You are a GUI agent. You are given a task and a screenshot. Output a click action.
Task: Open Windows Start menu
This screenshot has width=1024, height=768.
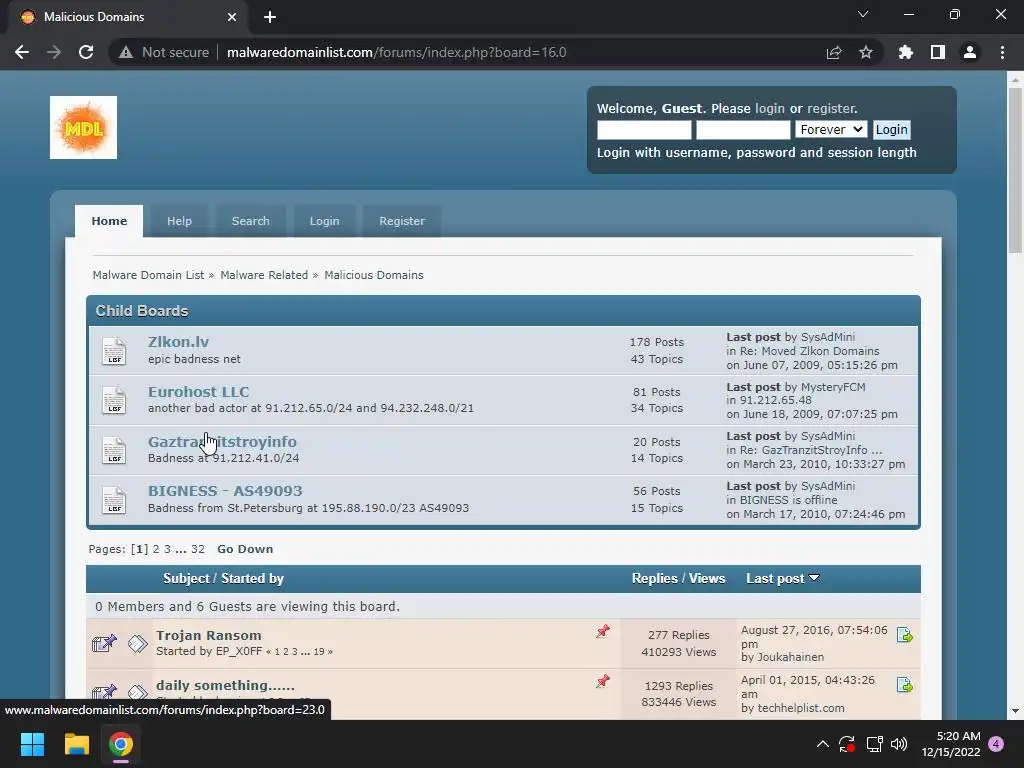coord(32,744)
